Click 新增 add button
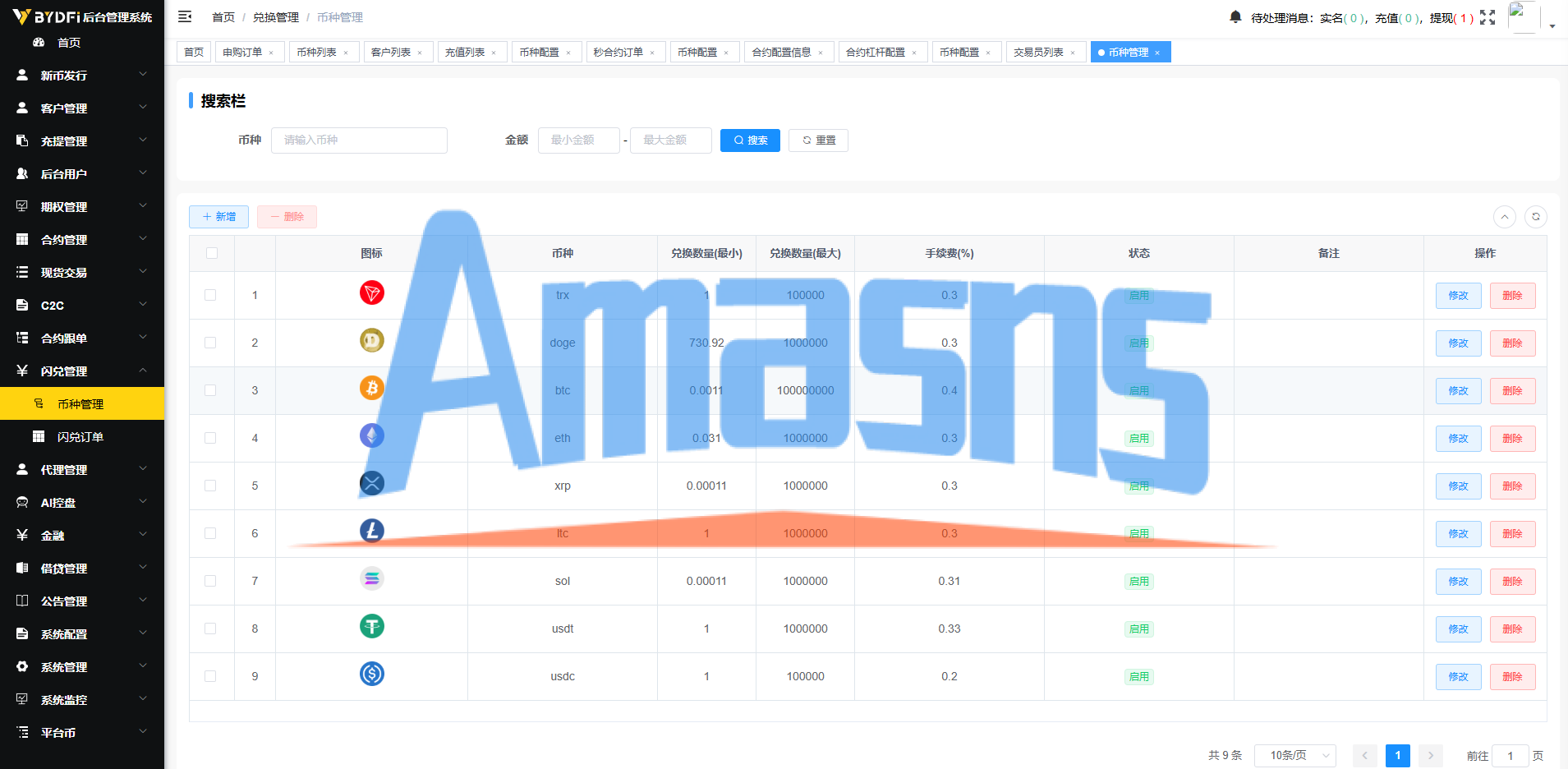Viewport: 1568px width, 769px height. (x=218, y=217)
